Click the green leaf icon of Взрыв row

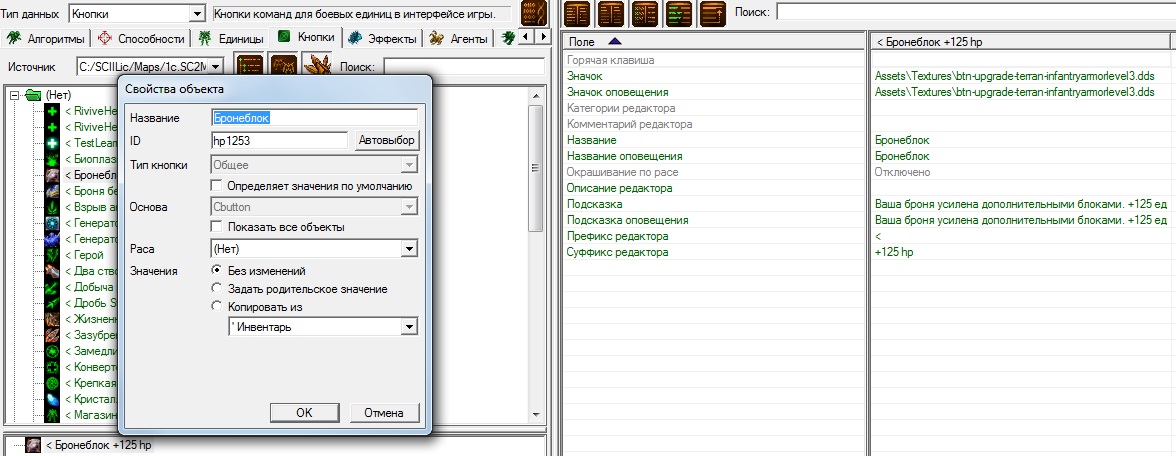coord(53,207)
